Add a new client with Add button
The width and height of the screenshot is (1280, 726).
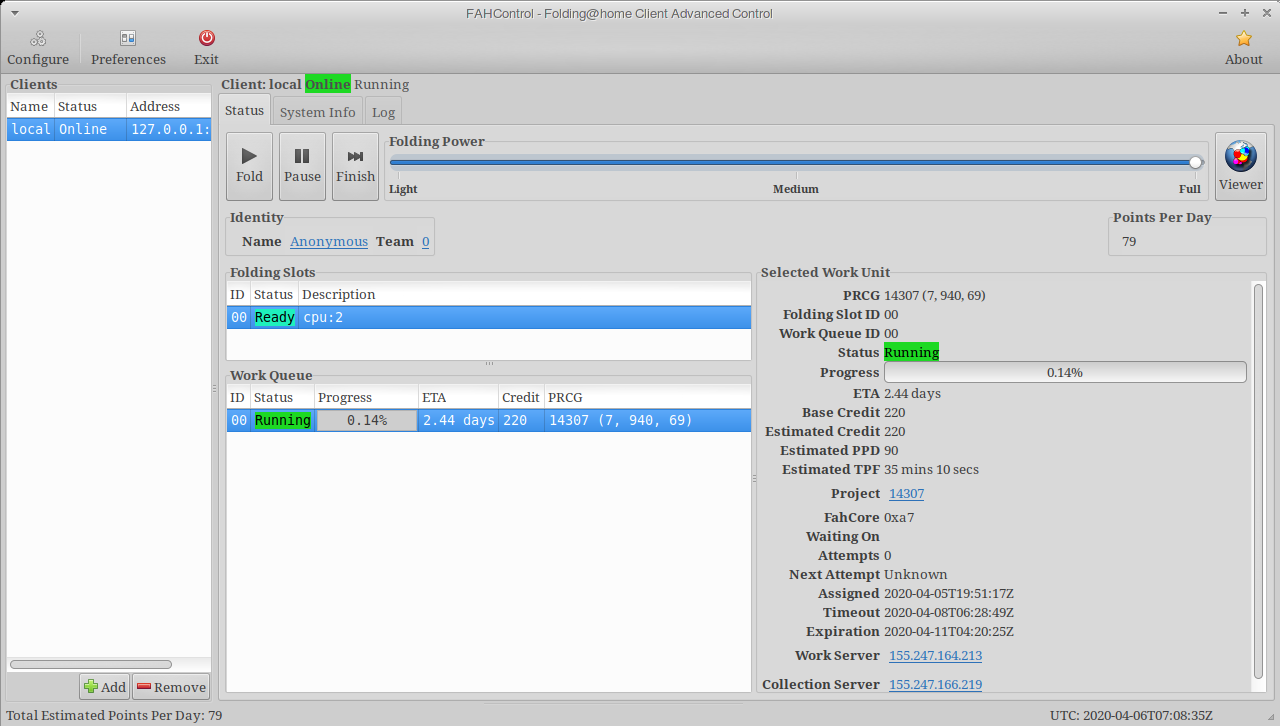[x=105, y=687]
